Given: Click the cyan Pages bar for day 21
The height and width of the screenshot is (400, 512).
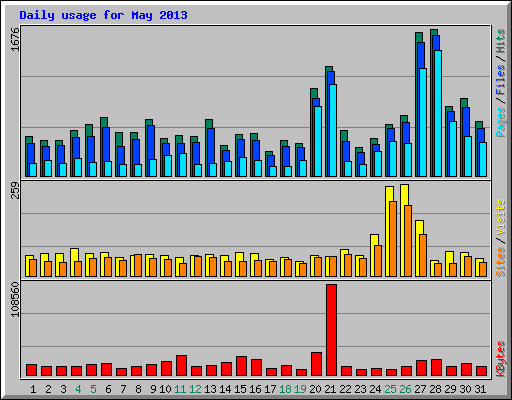Looking at the screenshot, I should pyautogui.click(x=333, y=130).
